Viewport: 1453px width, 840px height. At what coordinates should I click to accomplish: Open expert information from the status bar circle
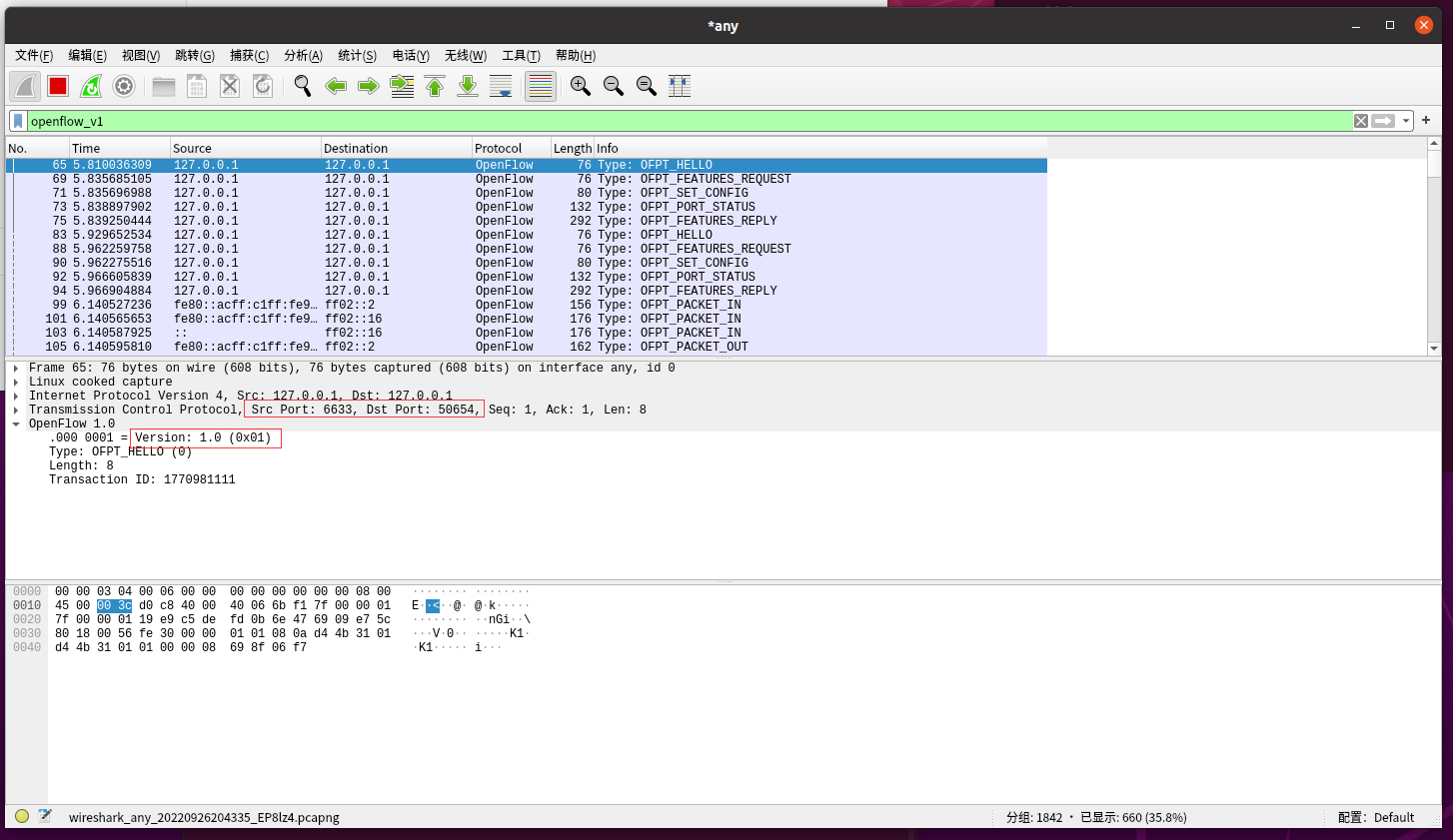tap(22, 816)
